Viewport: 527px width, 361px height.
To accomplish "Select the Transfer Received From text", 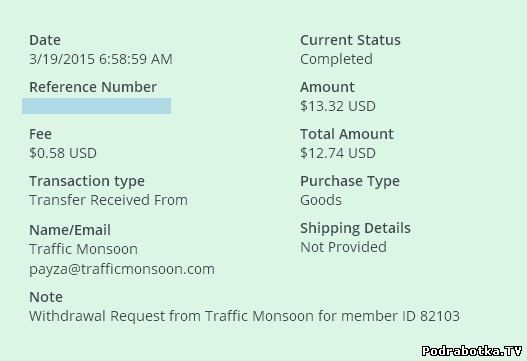I will coord(108,200).
